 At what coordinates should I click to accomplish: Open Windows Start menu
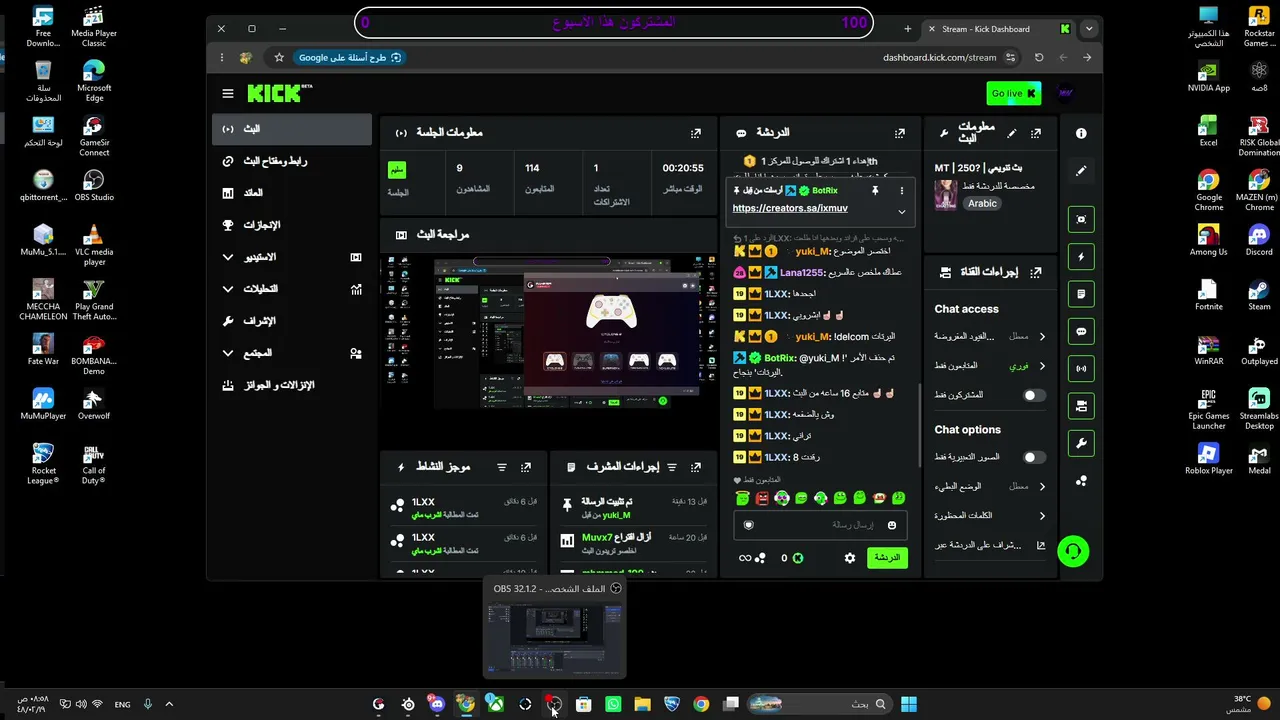click(908, 704)
